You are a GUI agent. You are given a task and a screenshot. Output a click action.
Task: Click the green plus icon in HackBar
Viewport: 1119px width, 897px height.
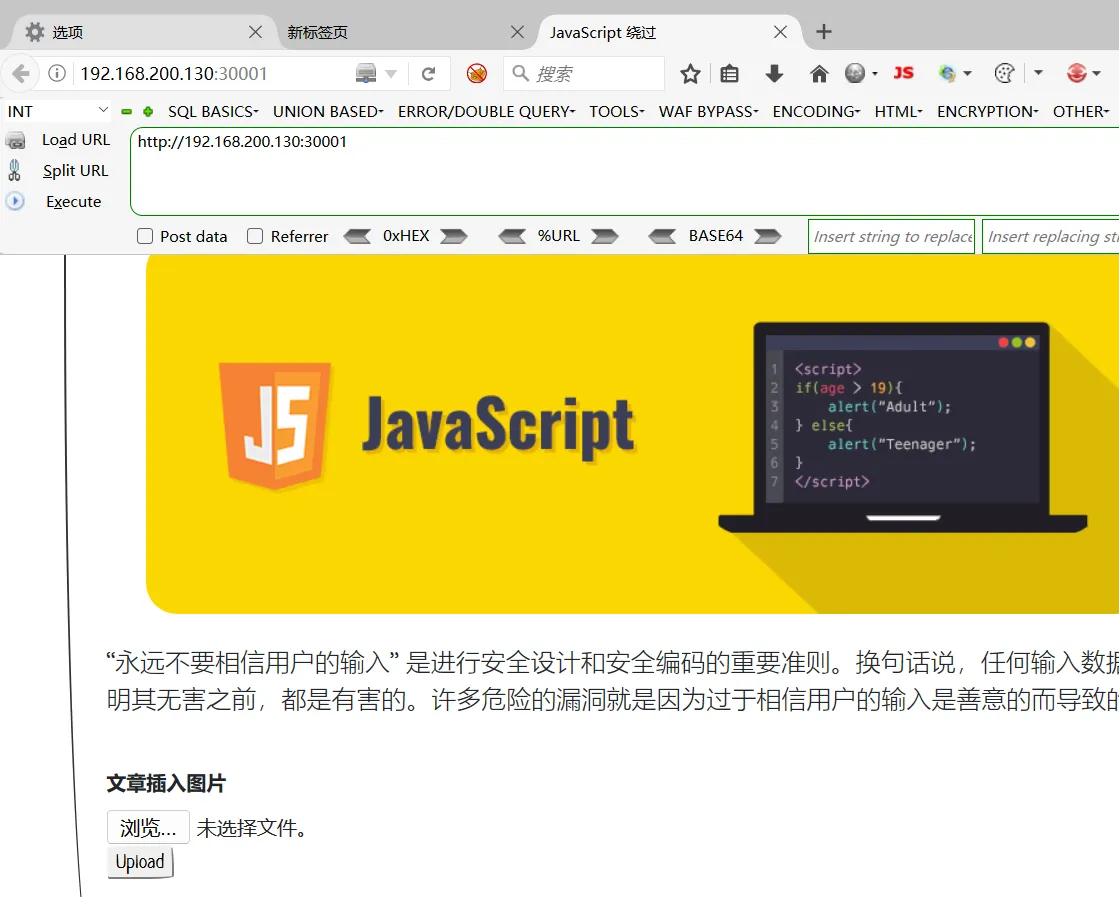coord(148,112)
